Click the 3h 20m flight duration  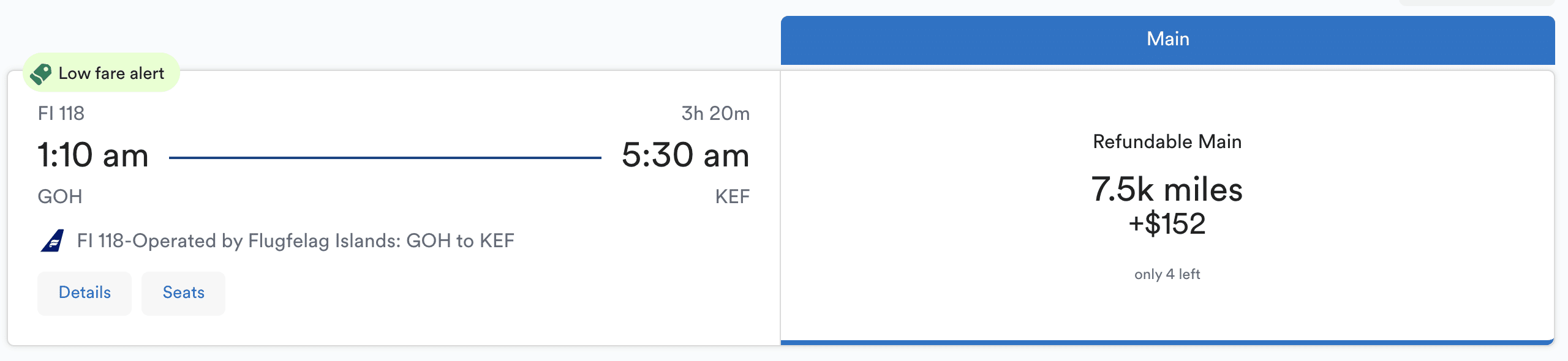pos(715,114)
